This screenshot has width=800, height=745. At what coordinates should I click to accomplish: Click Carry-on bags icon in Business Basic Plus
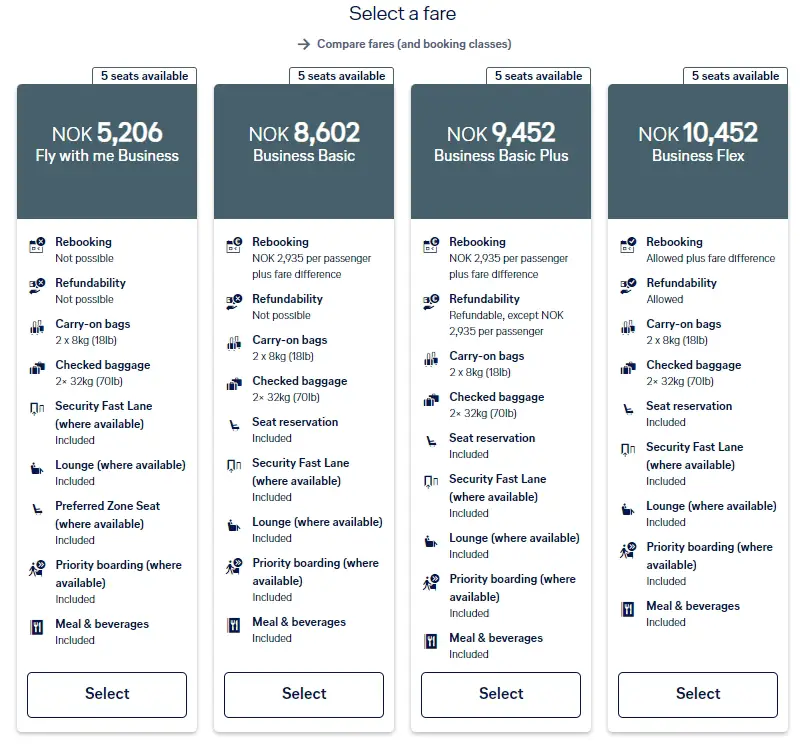point(432,357)
